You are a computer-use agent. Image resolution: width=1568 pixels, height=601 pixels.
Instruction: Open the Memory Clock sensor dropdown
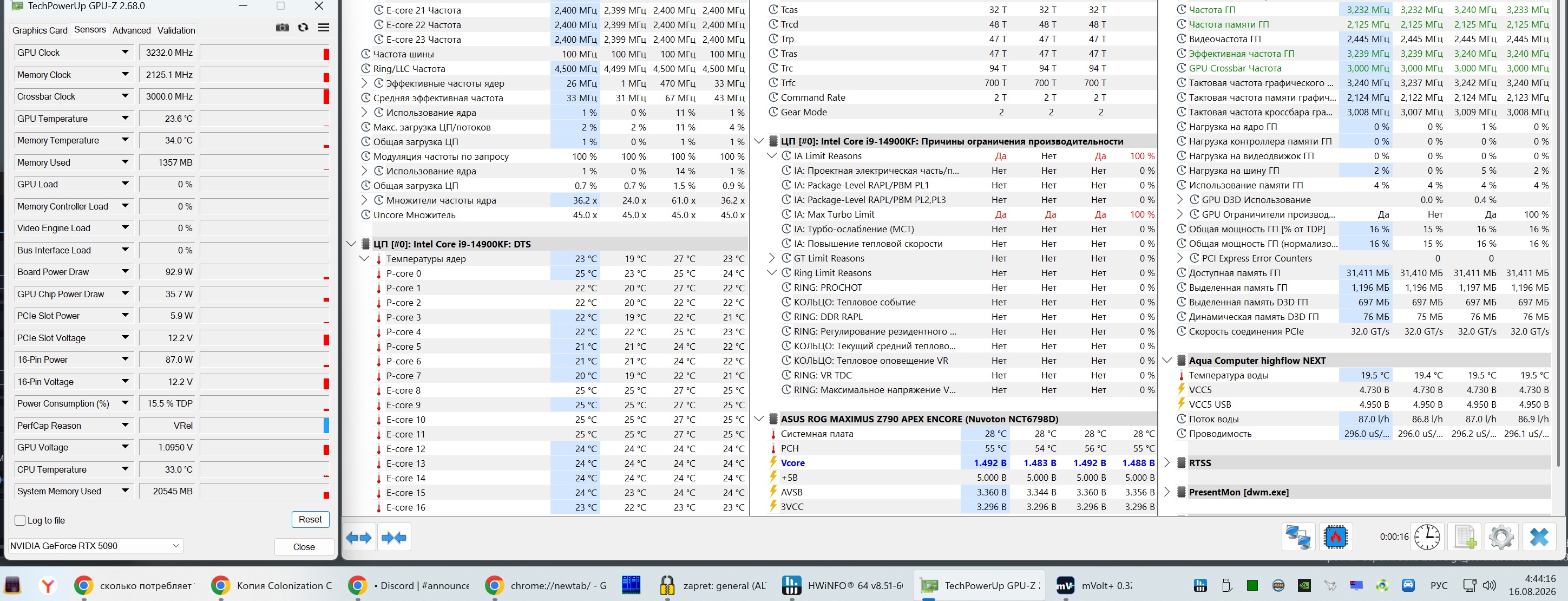pos(125,75)
